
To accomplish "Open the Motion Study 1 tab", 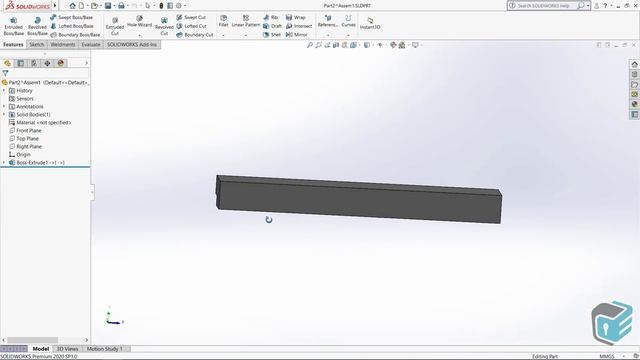I will 104,349.
